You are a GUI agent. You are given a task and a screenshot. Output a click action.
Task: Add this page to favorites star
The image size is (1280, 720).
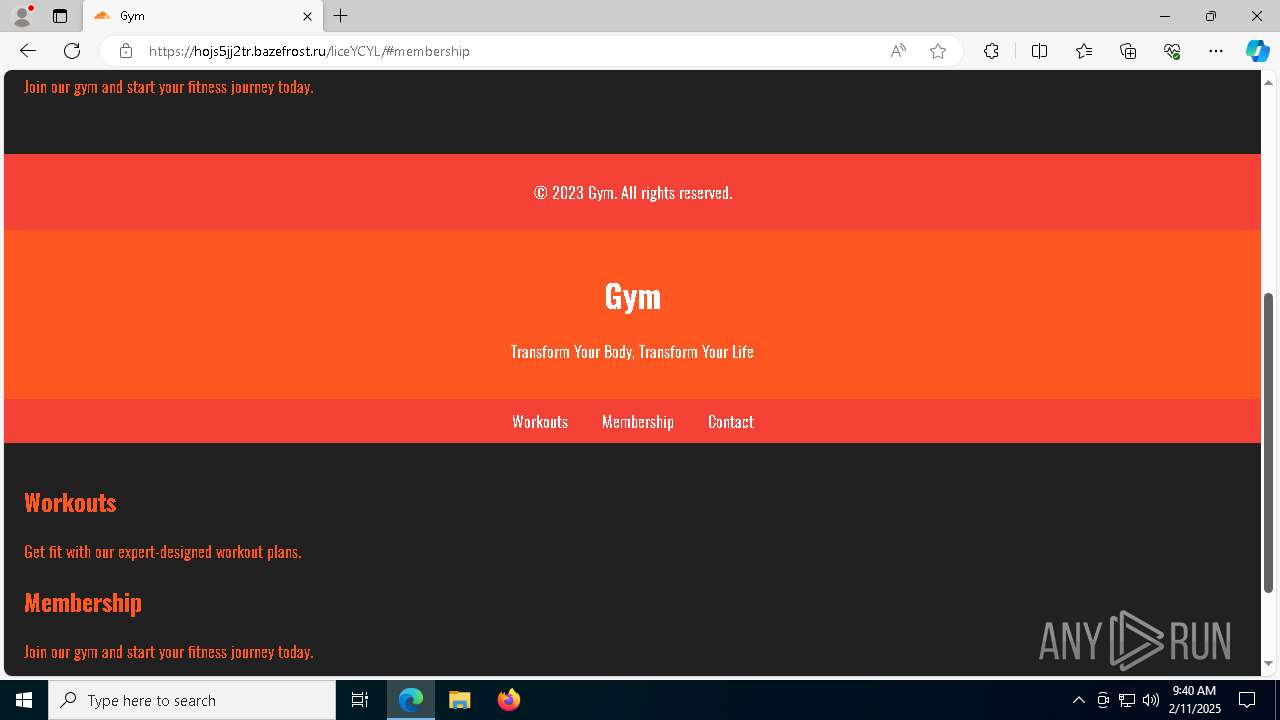click(x=938, y=51)
